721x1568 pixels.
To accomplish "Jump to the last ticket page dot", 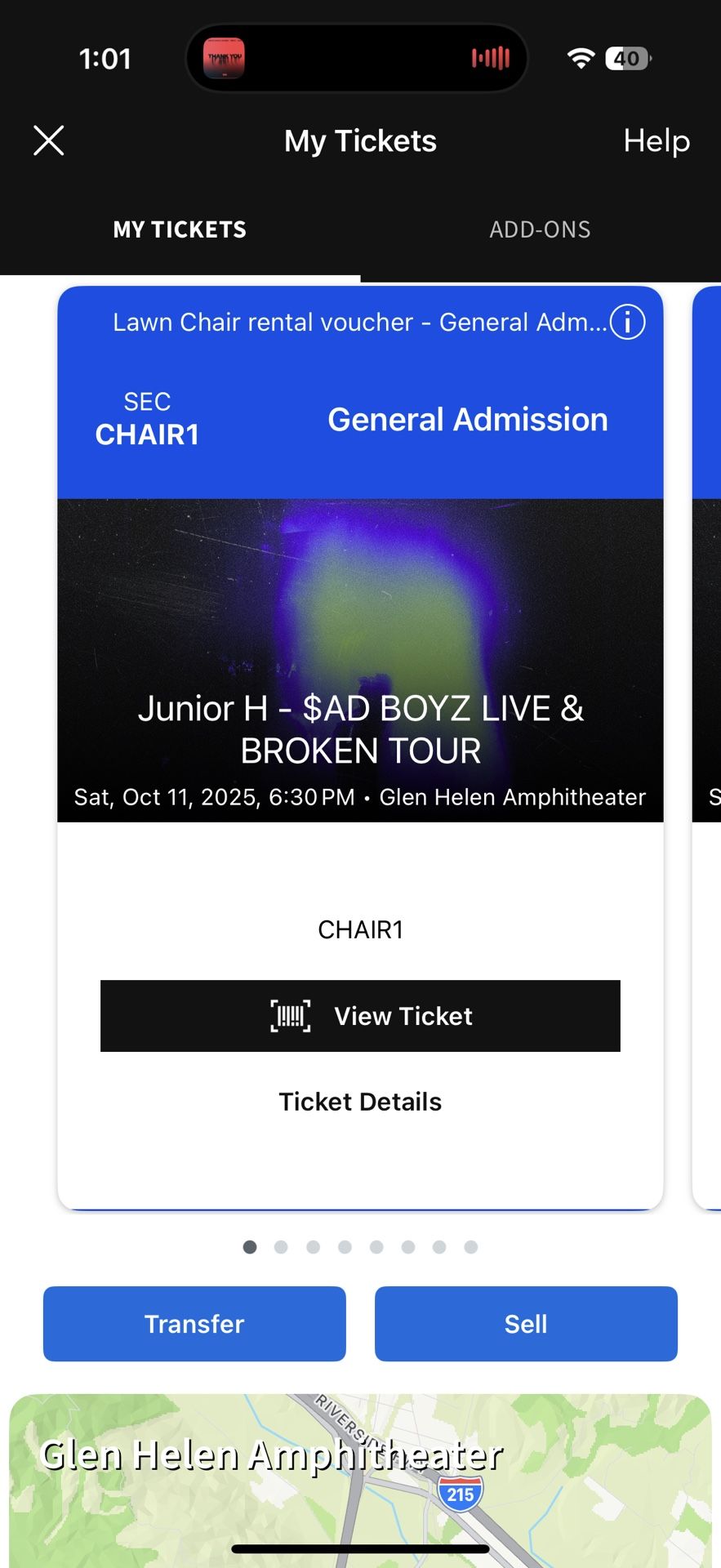I will (x=471, y=1247).
